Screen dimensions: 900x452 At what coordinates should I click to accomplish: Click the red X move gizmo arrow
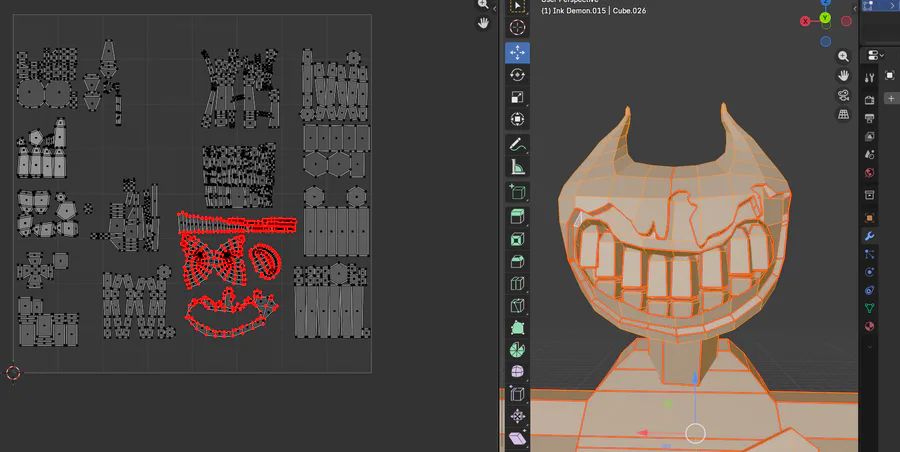click(644, 433)
